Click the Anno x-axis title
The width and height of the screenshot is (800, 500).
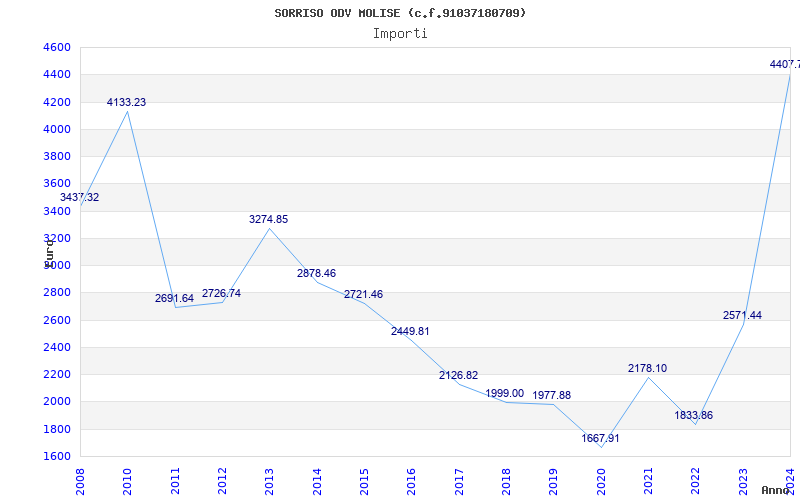coord(775,490)
